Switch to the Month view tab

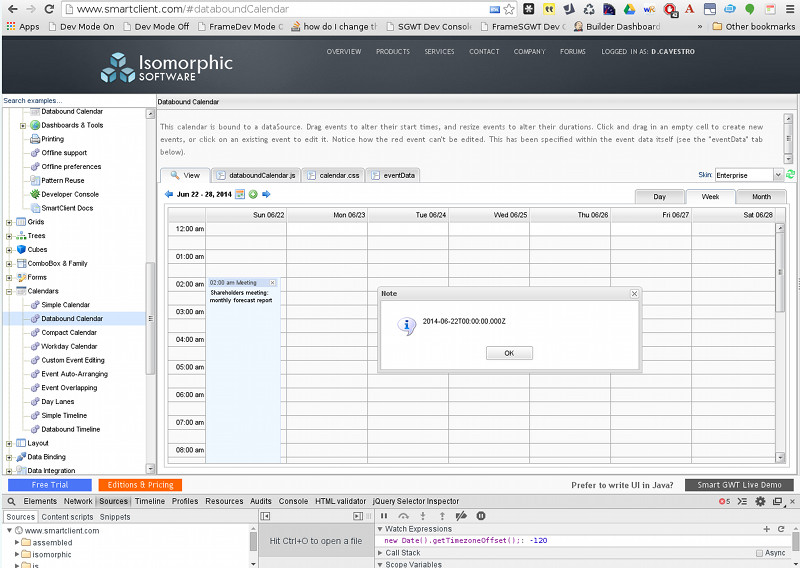761,197
